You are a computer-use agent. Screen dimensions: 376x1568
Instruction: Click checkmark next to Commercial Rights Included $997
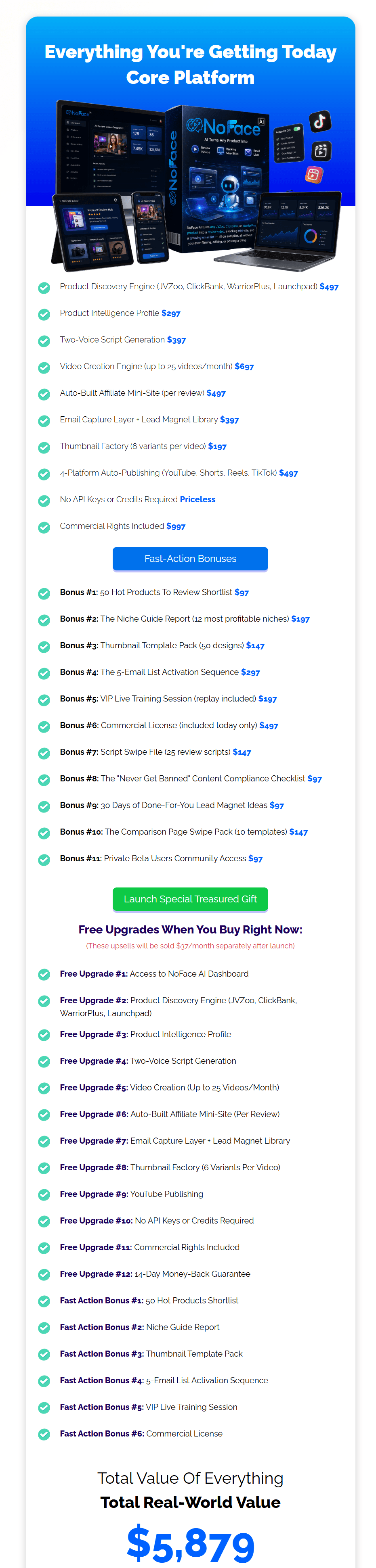coord(44,526)
